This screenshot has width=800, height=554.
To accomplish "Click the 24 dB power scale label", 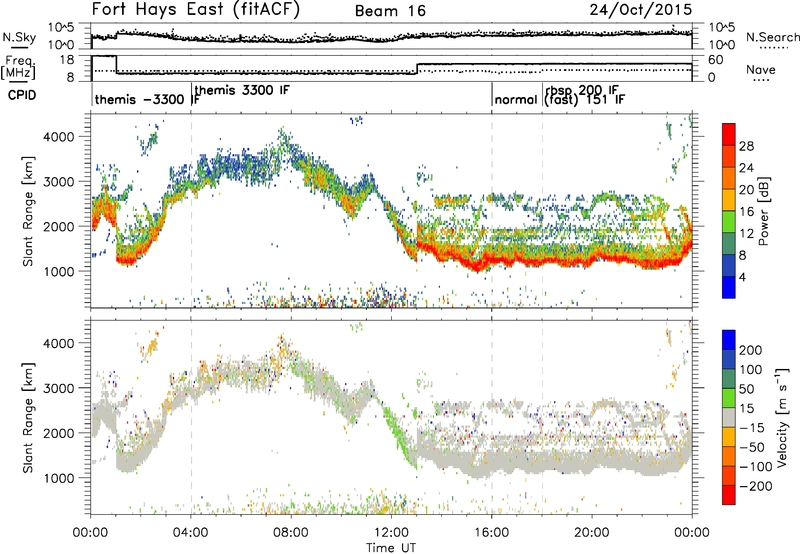I will (x=746, y=168).
